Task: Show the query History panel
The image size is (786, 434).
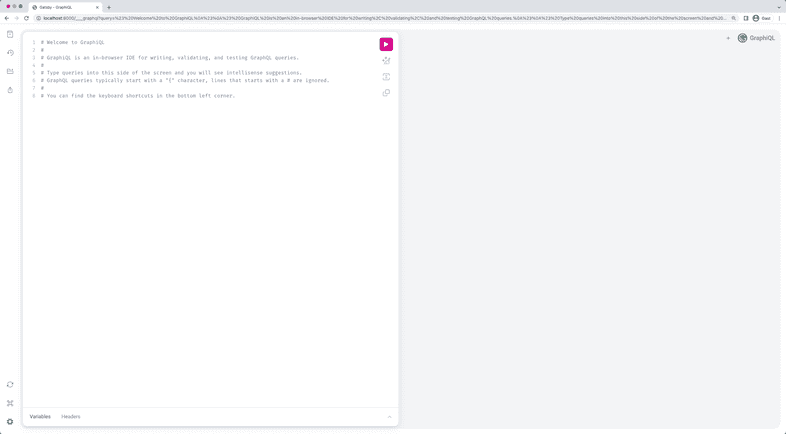Action: tap(10, 53)
